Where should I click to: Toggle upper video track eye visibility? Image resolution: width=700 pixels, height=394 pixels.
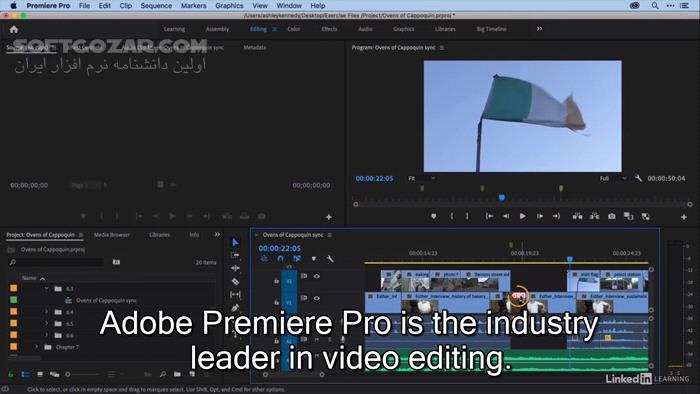[317, 276]
